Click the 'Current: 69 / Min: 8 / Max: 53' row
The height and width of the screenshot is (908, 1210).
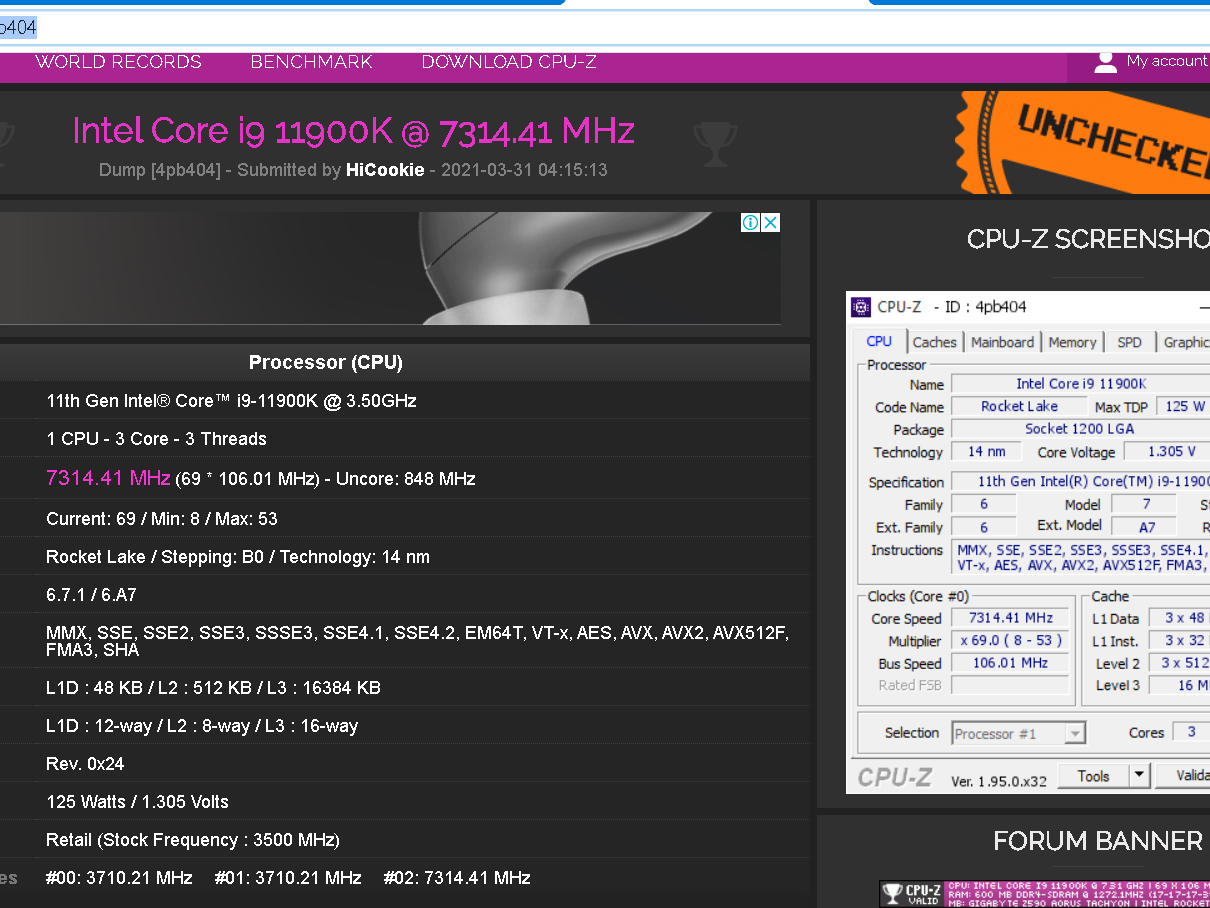point(405,519)
